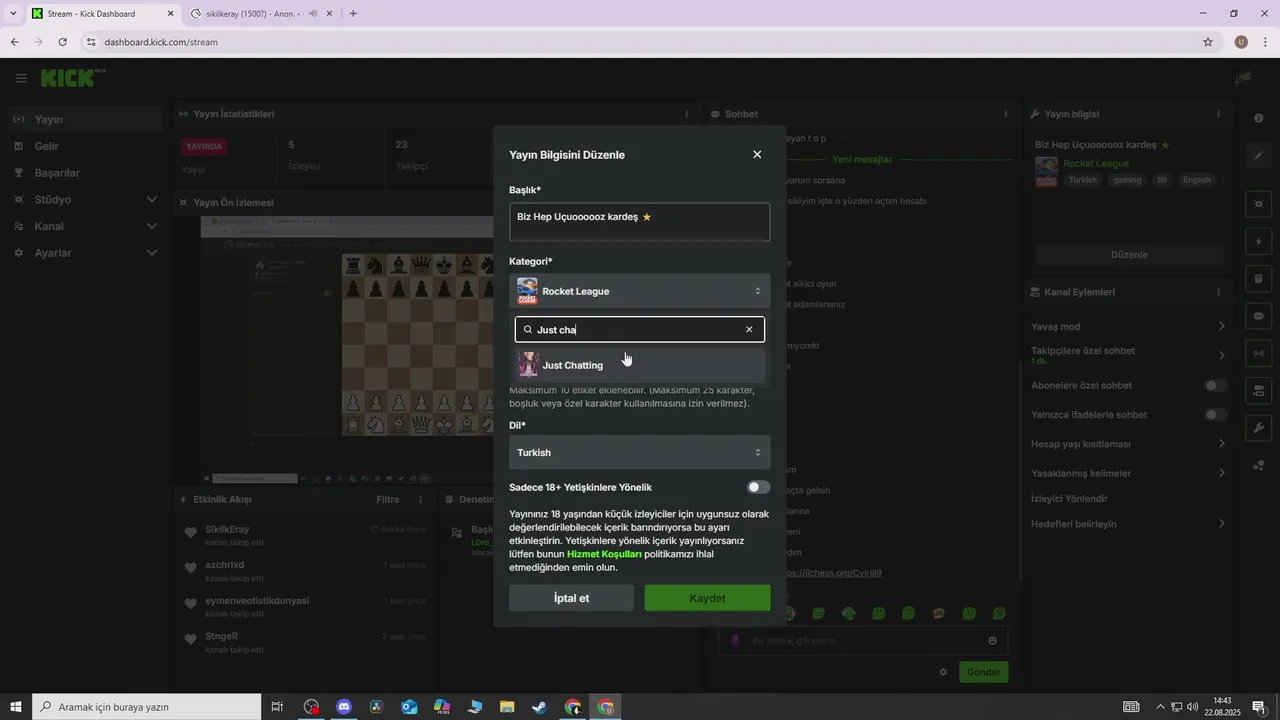Click eymenveotistikdunyasi in activity feed

[x=257, y=600]
